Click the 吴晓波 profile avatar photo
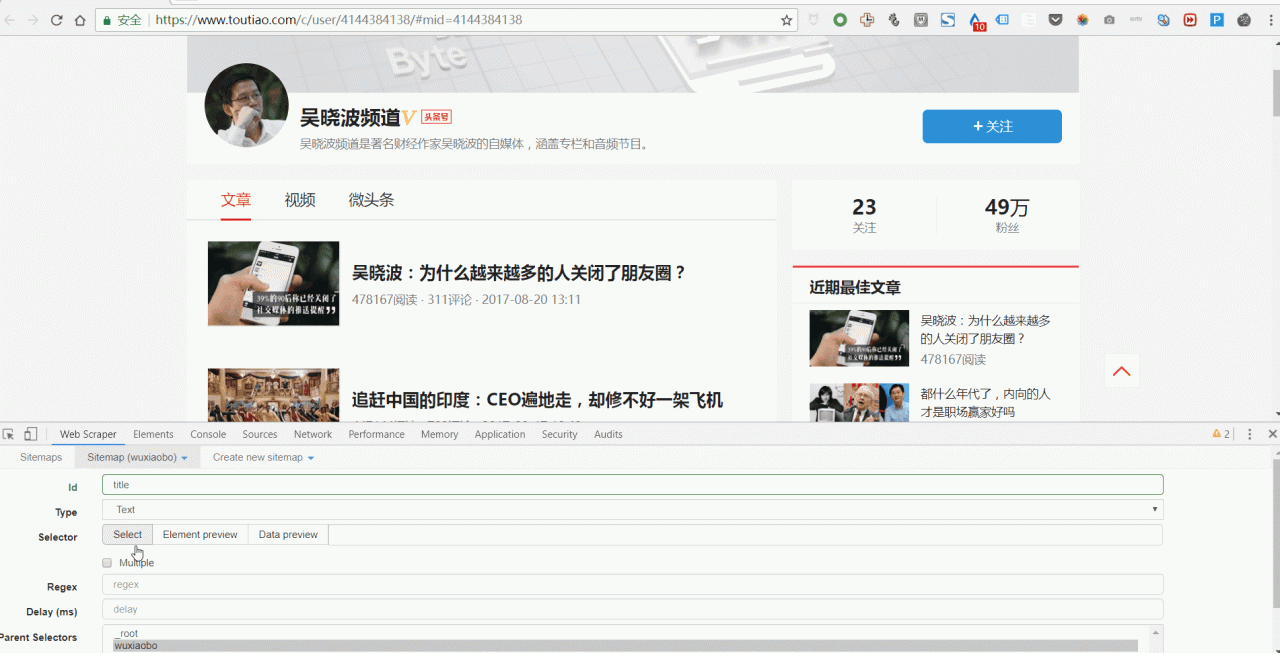The height and width of the screenshot is (653, 1280). 247,105
